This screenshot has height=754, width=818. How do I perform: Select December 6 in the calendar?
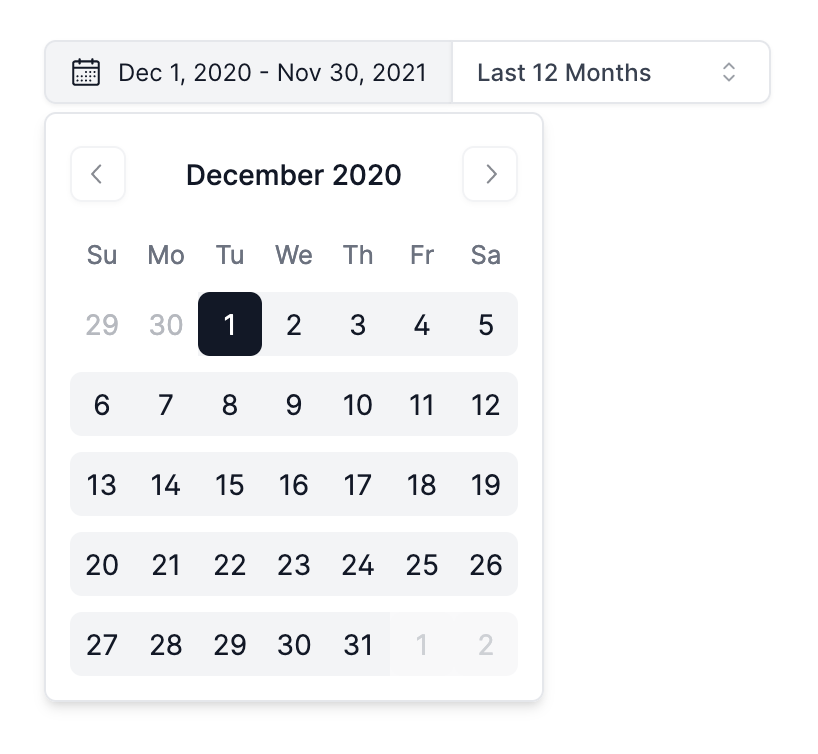(x=102, y=405)
